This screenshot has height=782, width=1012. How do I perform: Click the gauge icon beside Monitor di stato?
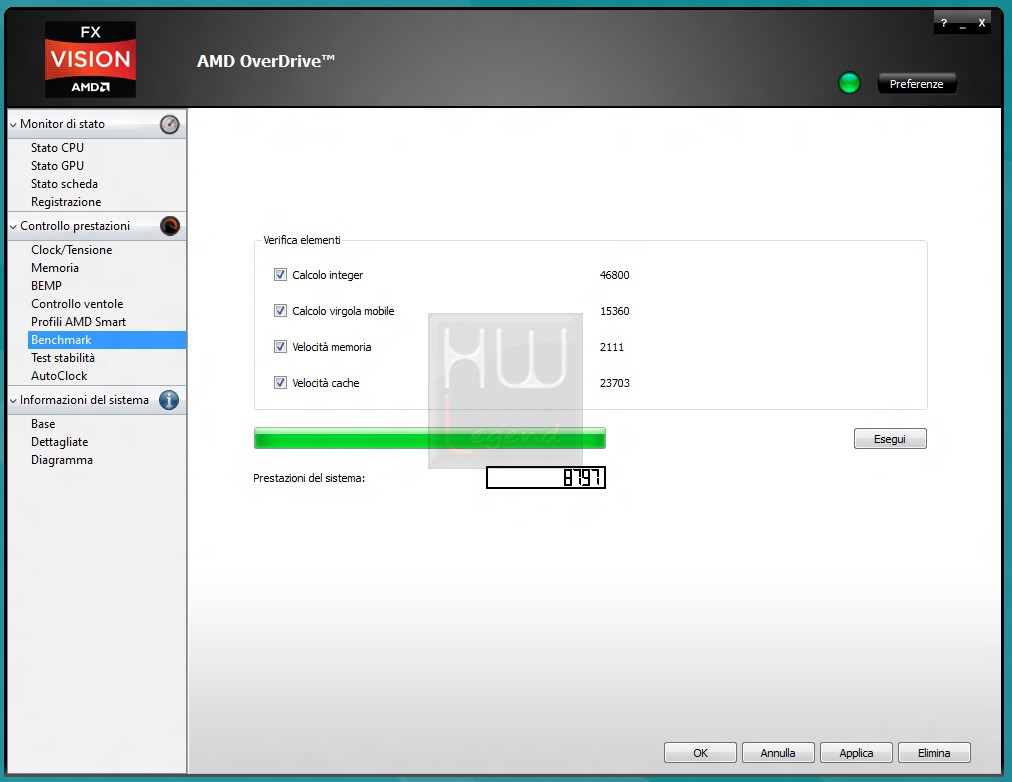click(x=170, y=124)
